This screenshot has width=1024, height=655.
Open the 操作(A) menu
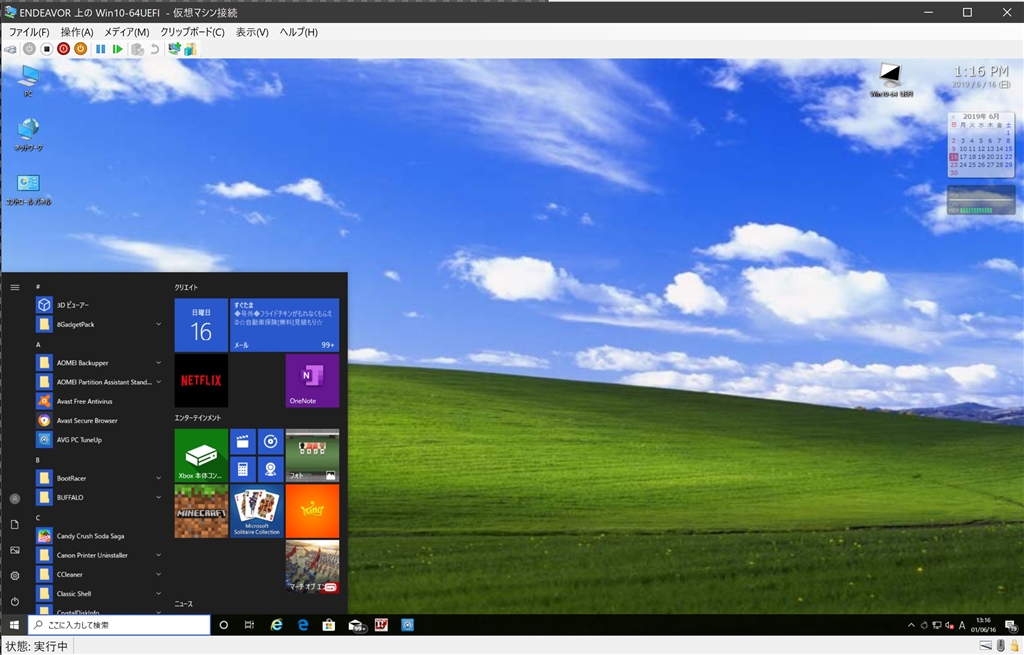(x=77, y=32)
